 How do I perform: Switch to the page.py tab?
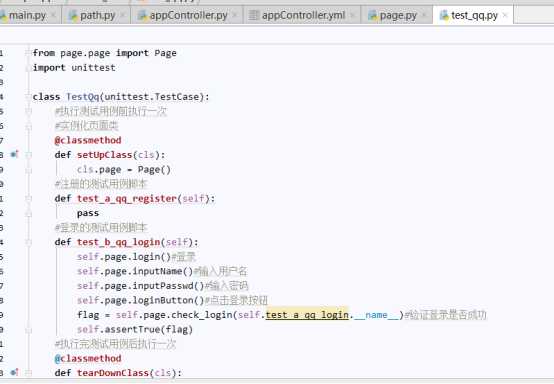(398, 15)
